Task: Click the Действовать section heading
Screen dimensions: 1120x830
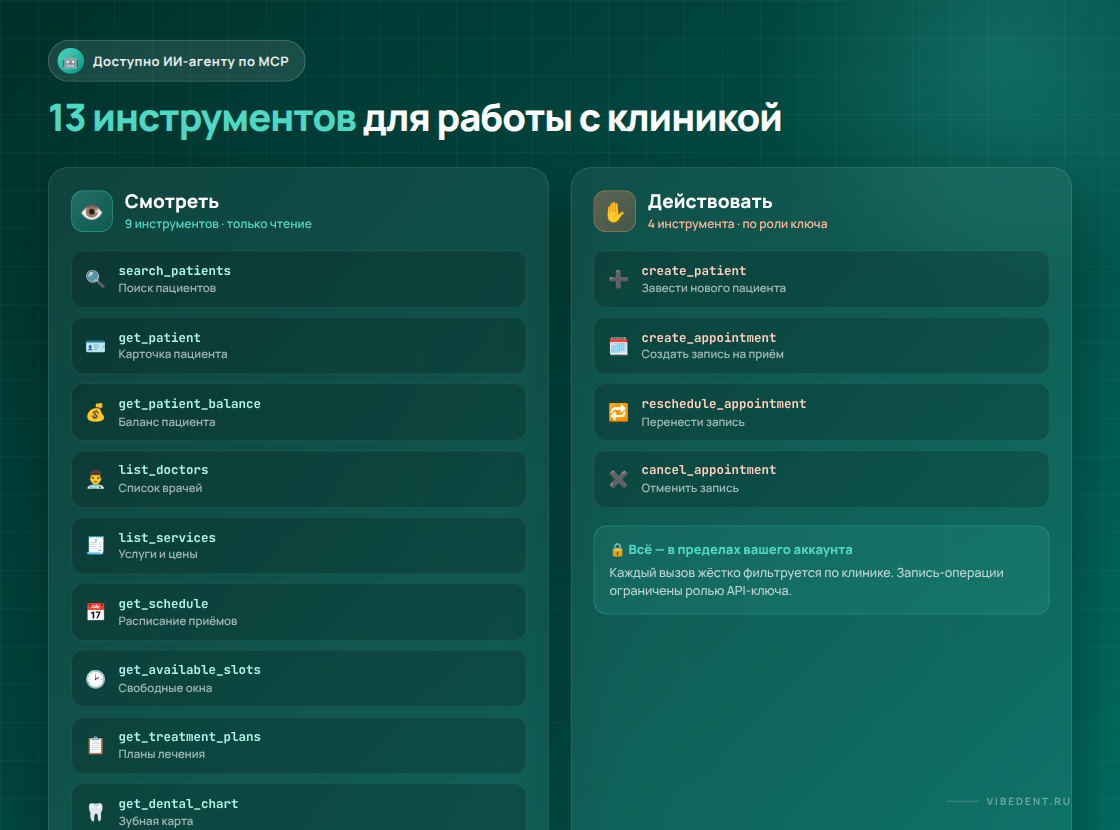Action: point(709,201)
